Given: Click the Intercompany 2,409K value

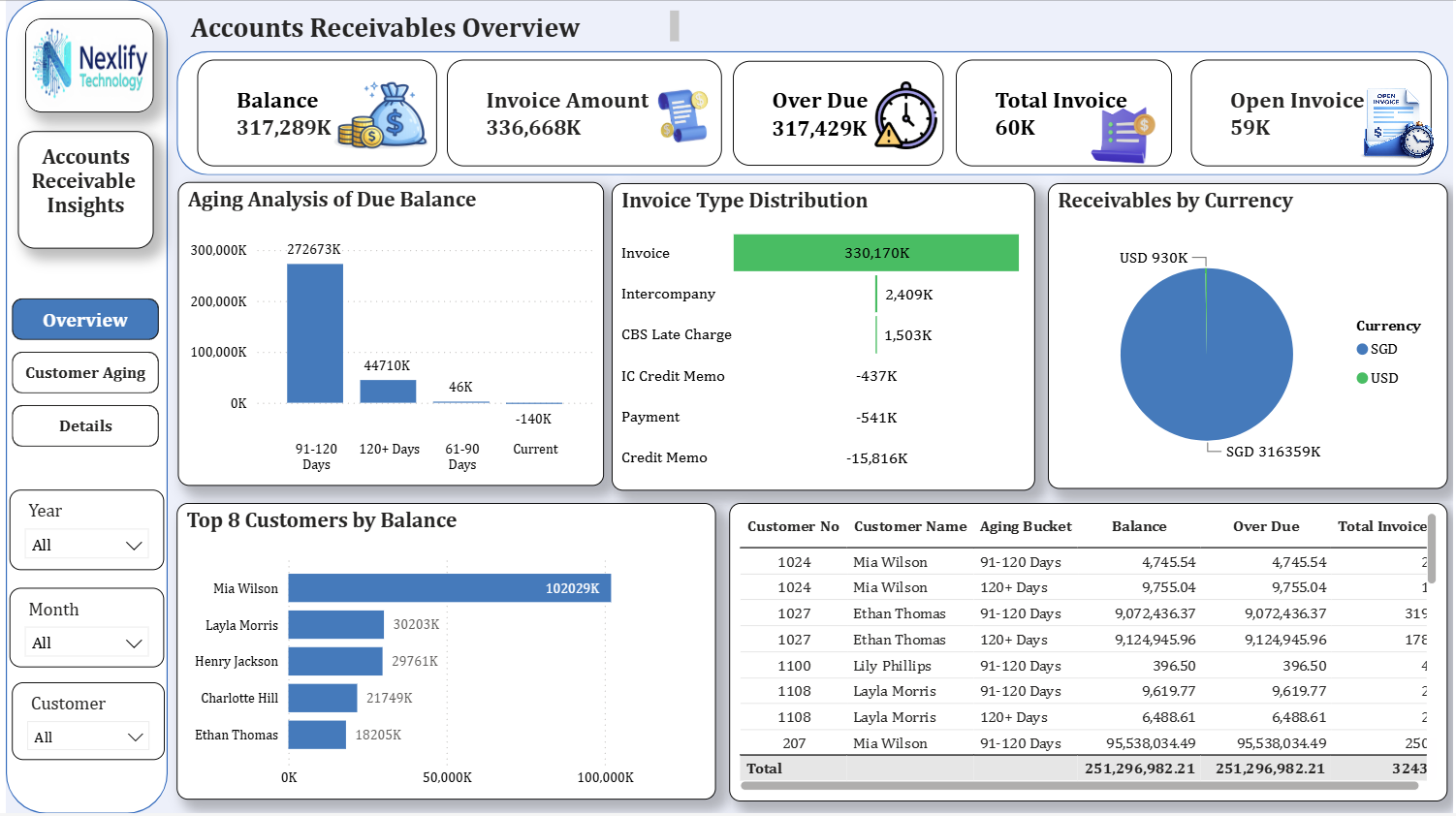Looking at the screenshot, I should coord(909,295).
